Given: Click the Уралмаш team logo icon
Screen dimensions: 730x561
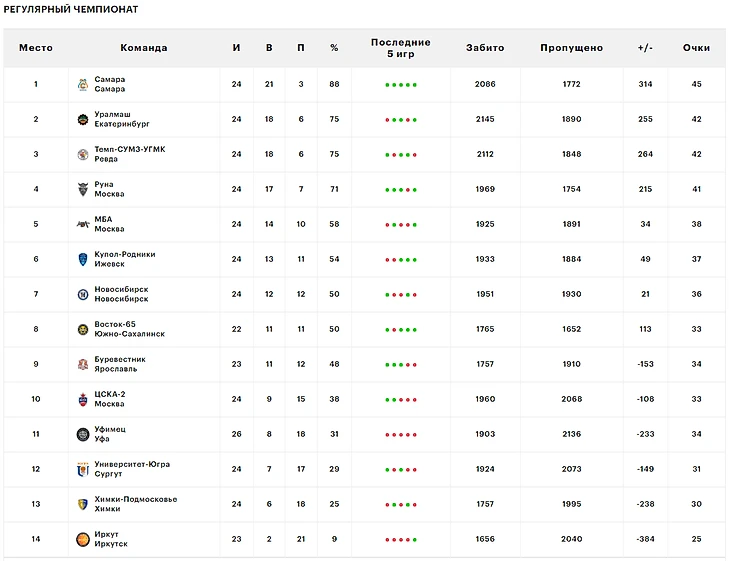Looking at the screenshot, I should click(x=83, y=120).
